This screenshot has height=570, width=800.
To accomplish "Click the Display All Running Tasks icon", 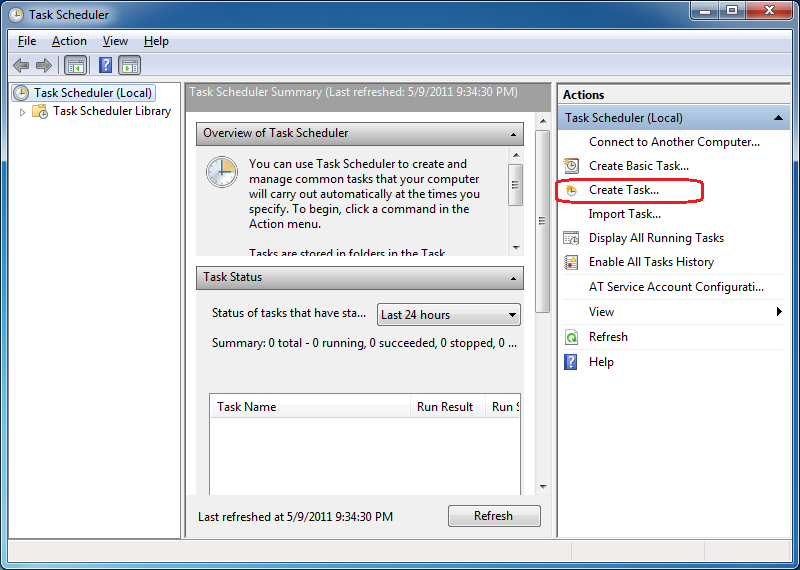I will (x=571, y=238).
